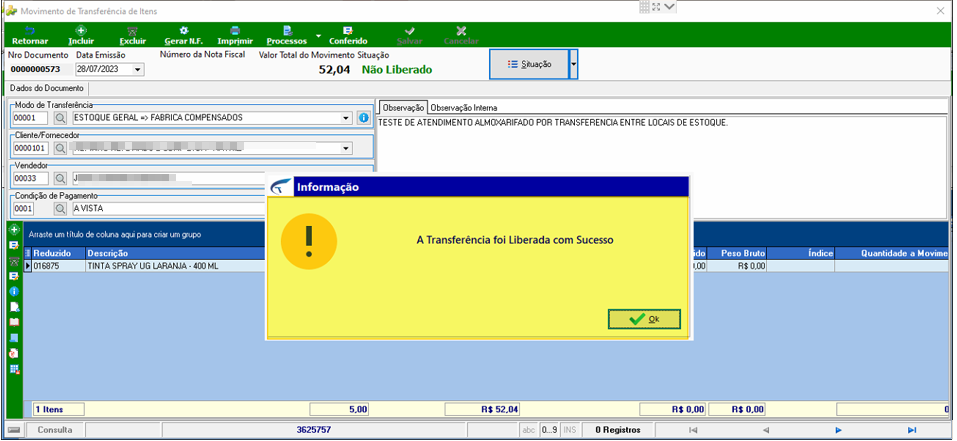Click the Modo de Transferência code field 00001

(30, 118)
